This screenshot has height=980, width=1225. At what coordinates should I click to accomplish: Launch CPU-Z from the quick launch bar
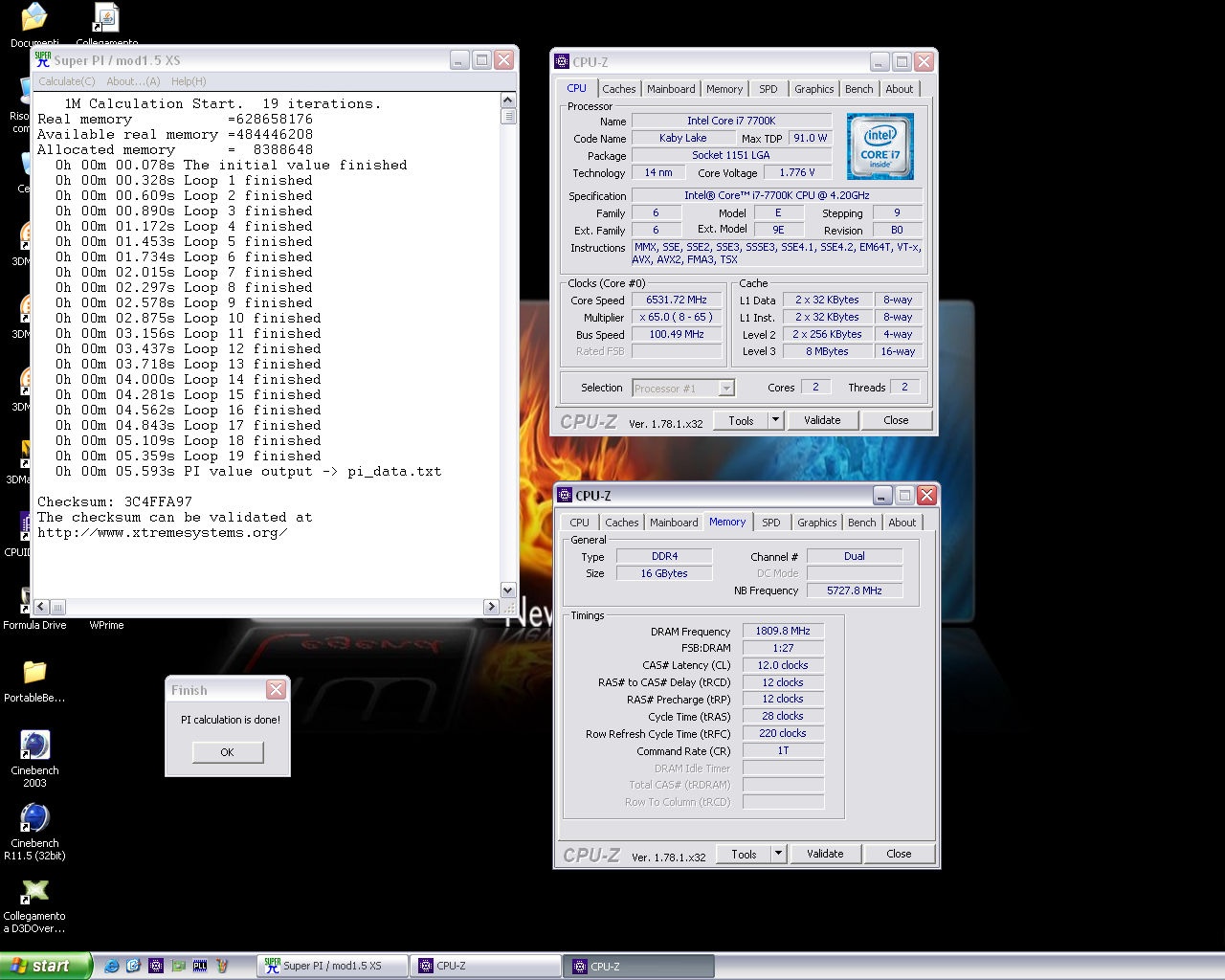click(156, 966)
